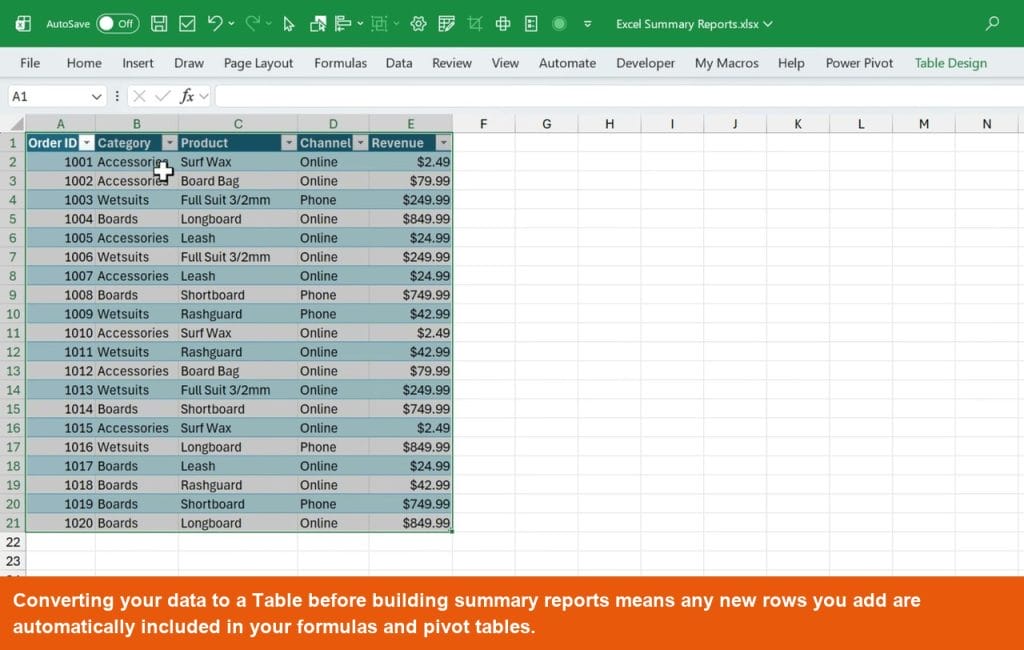Click the $749.99 cell in row 9
Screen dimensions: 1024x650
(411, 295)
